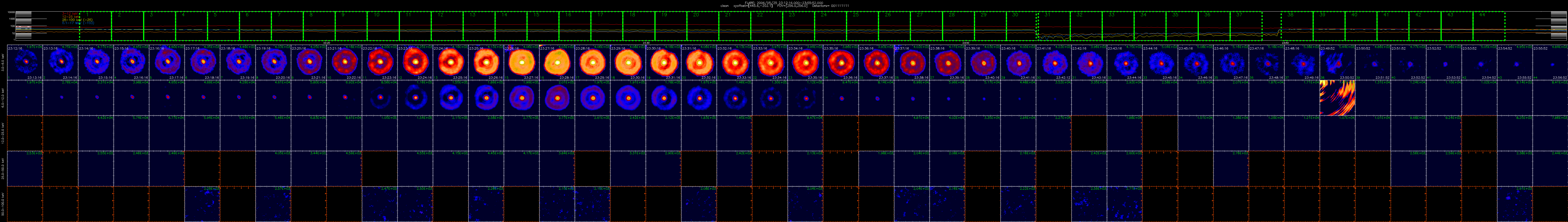This screenshot has width=1568, height=222.
Task: Select time interval box 12 on light curve
Action: 447,26
